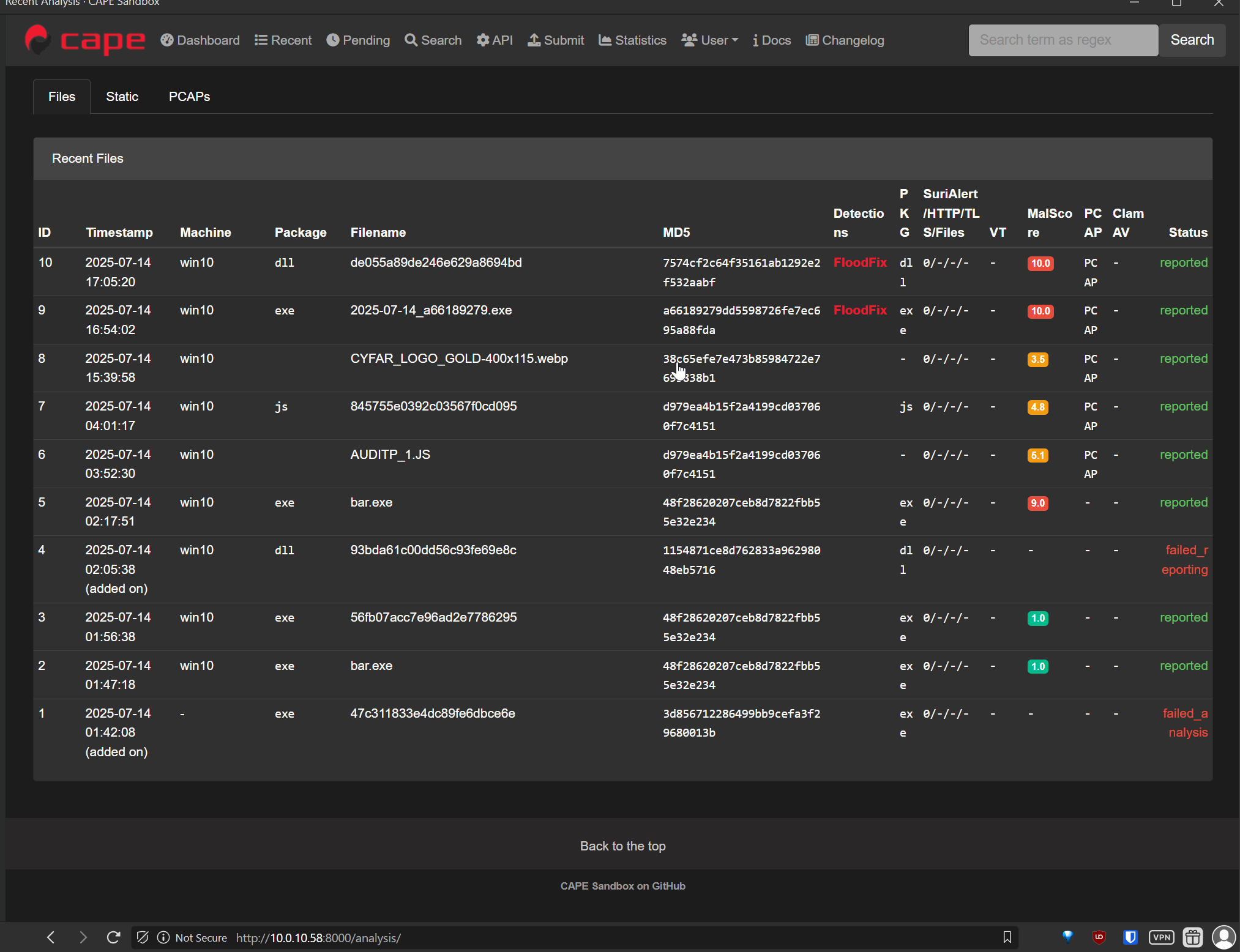Image resolution: width=1240 pixels, height=952 pixels.
Task: Reload the page using the refresh icon
Action: (x=113, y=937)
